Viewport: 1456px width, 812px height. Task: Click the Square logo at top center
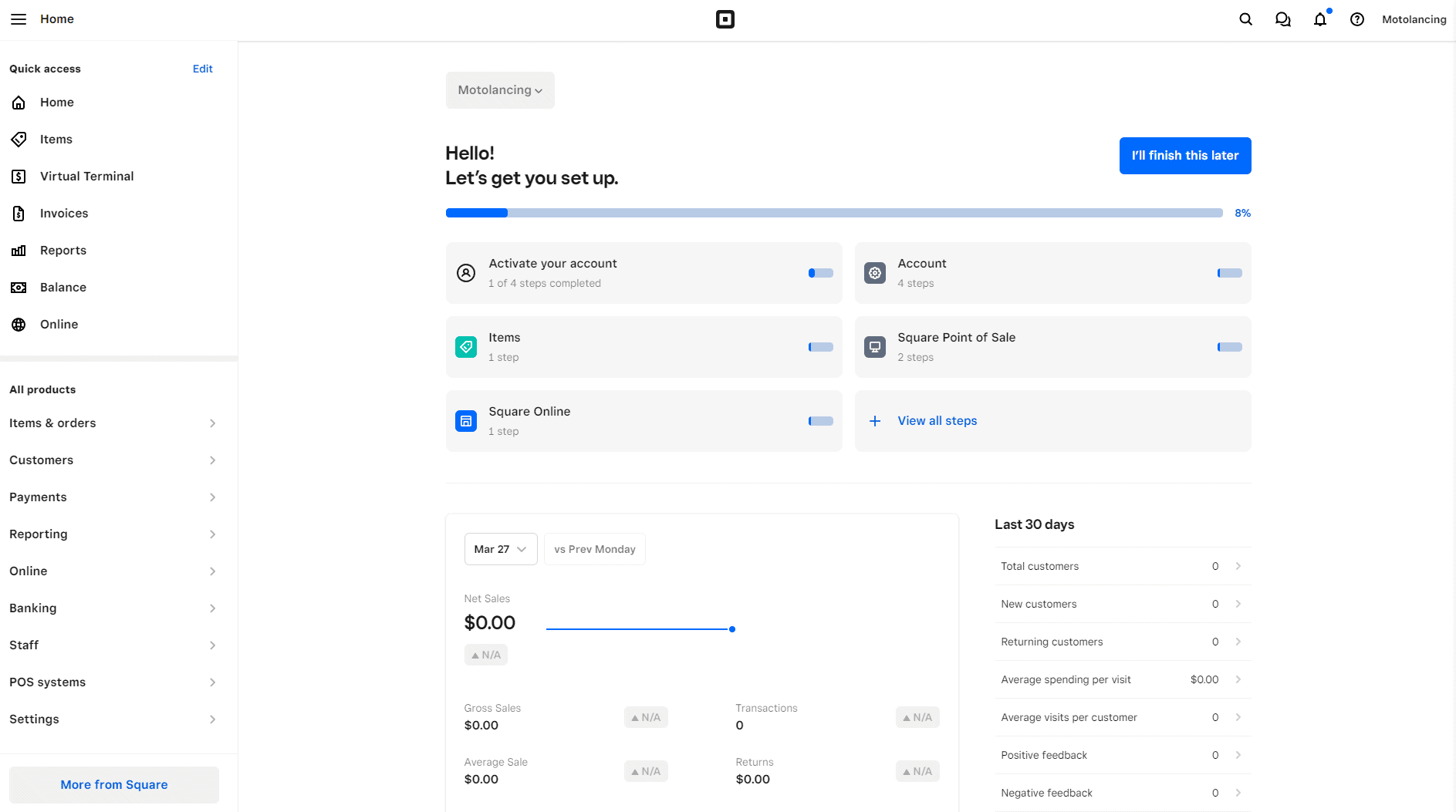[x=725, y=19]
